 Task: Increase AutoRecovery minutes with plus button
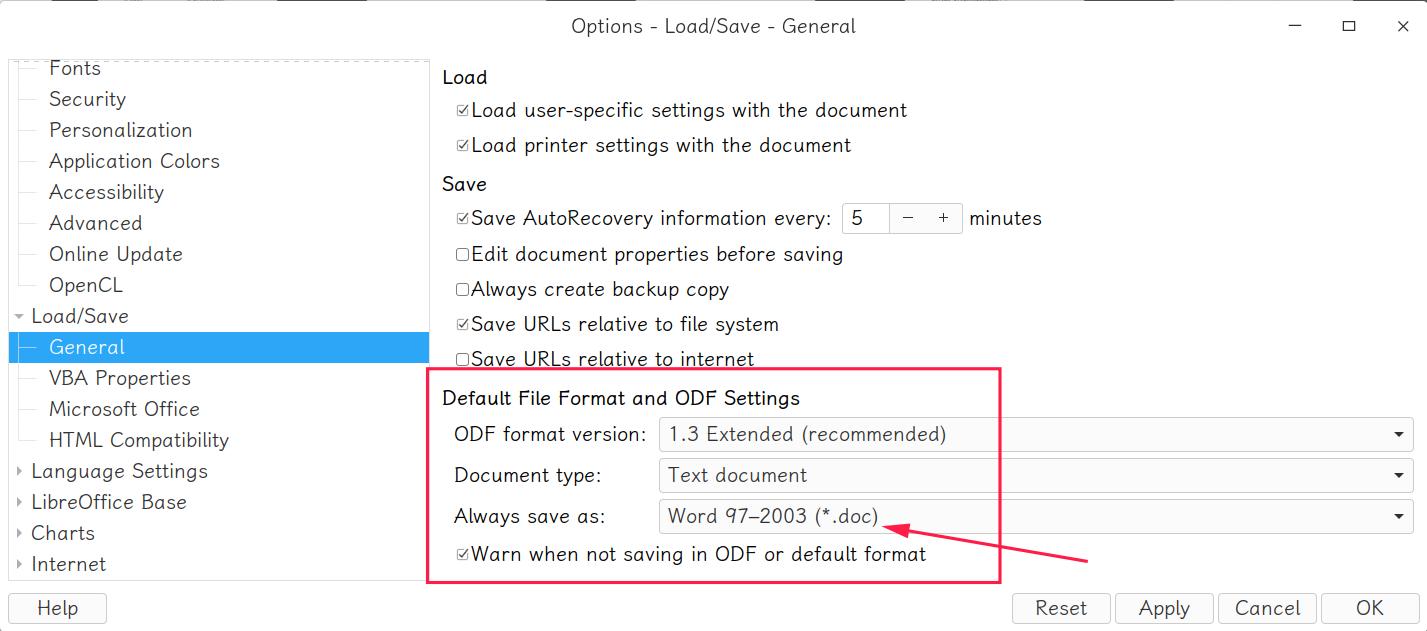pos(943,218)
